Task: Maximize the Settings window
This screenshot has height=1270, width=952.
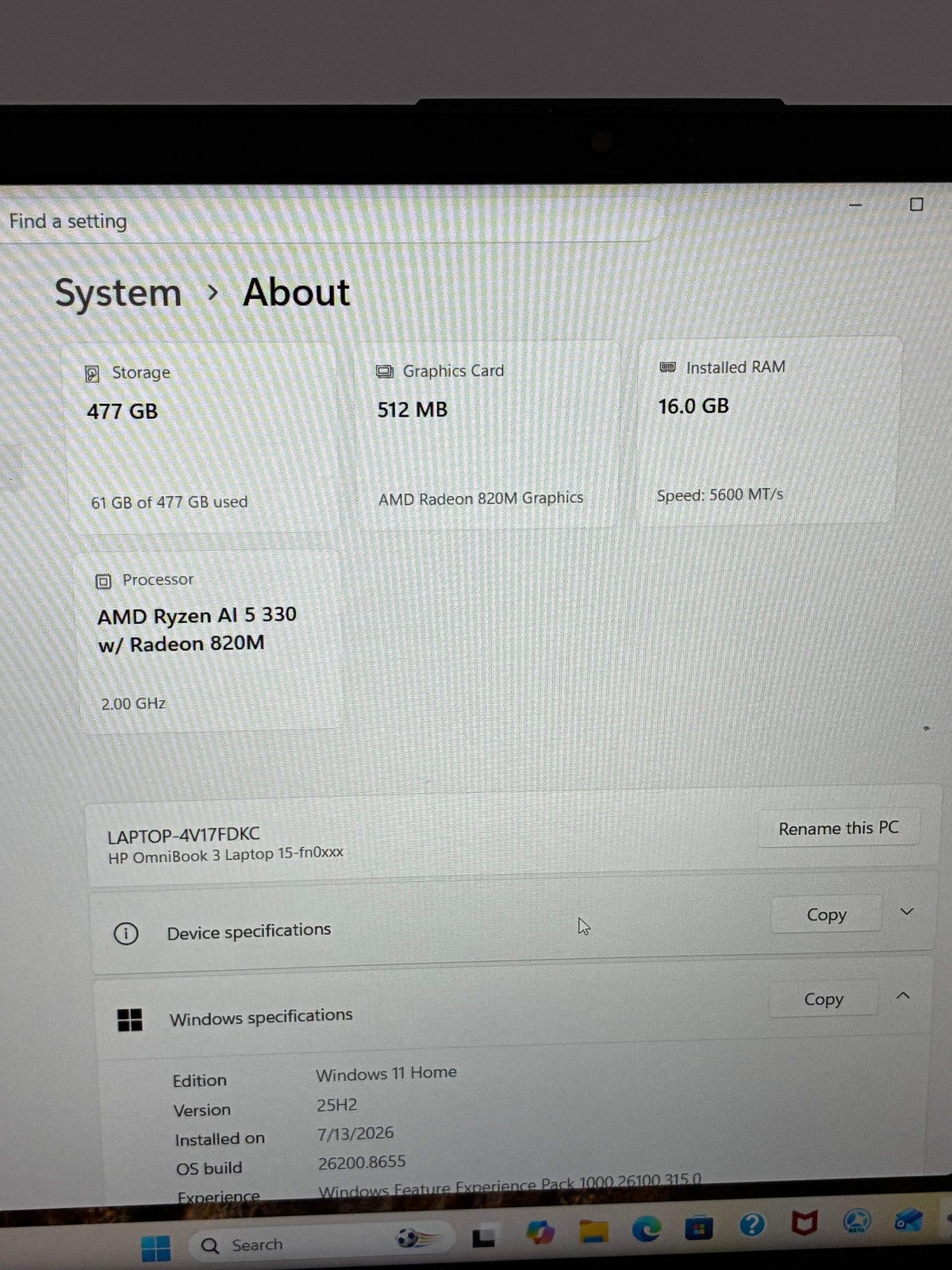Action: pyautogui.click(x=916, y=204)
